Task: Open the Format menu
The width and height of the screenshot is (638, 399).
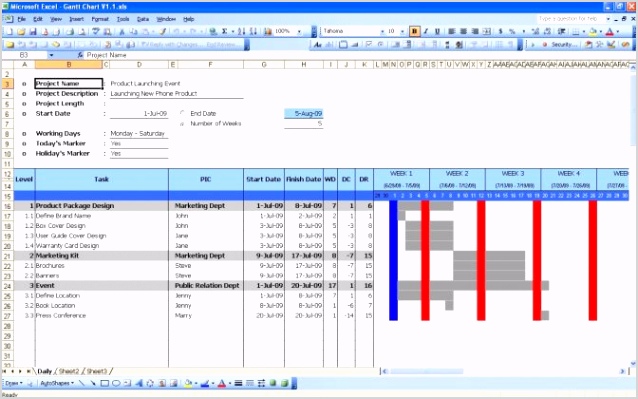Action: pos(100,19)
